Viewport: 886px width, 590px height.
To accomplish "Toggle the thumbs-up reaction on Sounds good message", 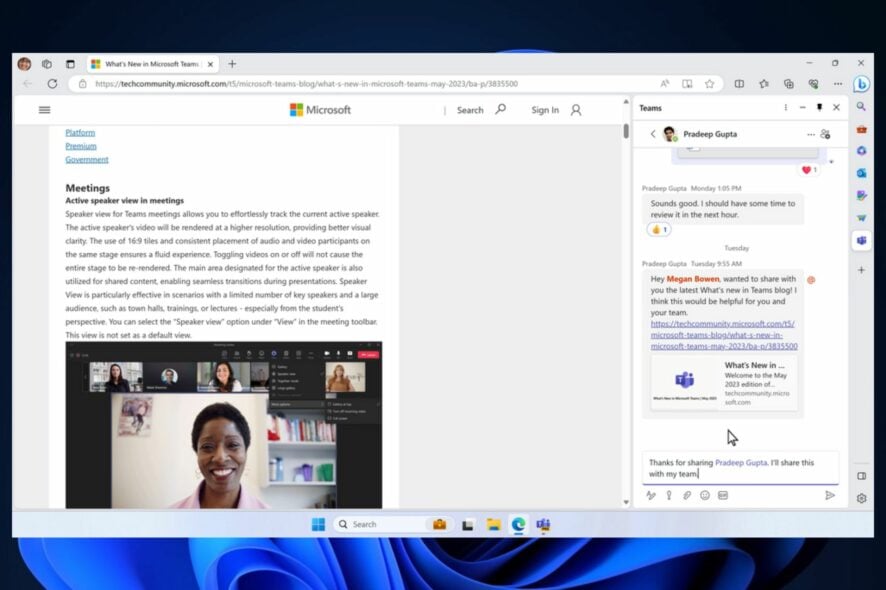I will (658, 230).
